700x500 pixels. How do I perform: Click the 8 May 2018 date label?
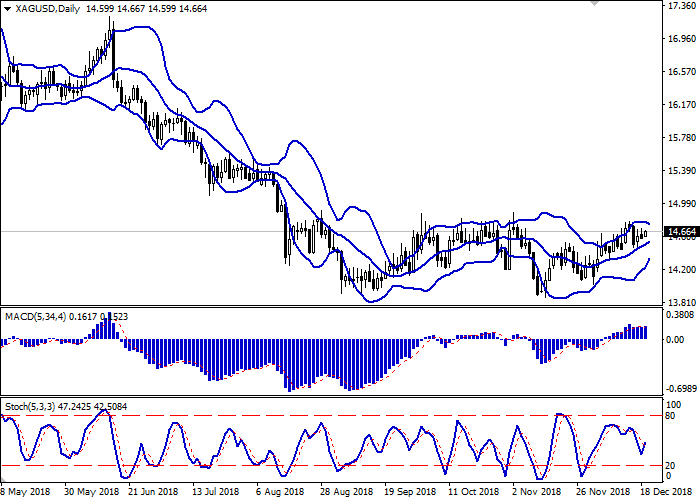click(22, 493)
